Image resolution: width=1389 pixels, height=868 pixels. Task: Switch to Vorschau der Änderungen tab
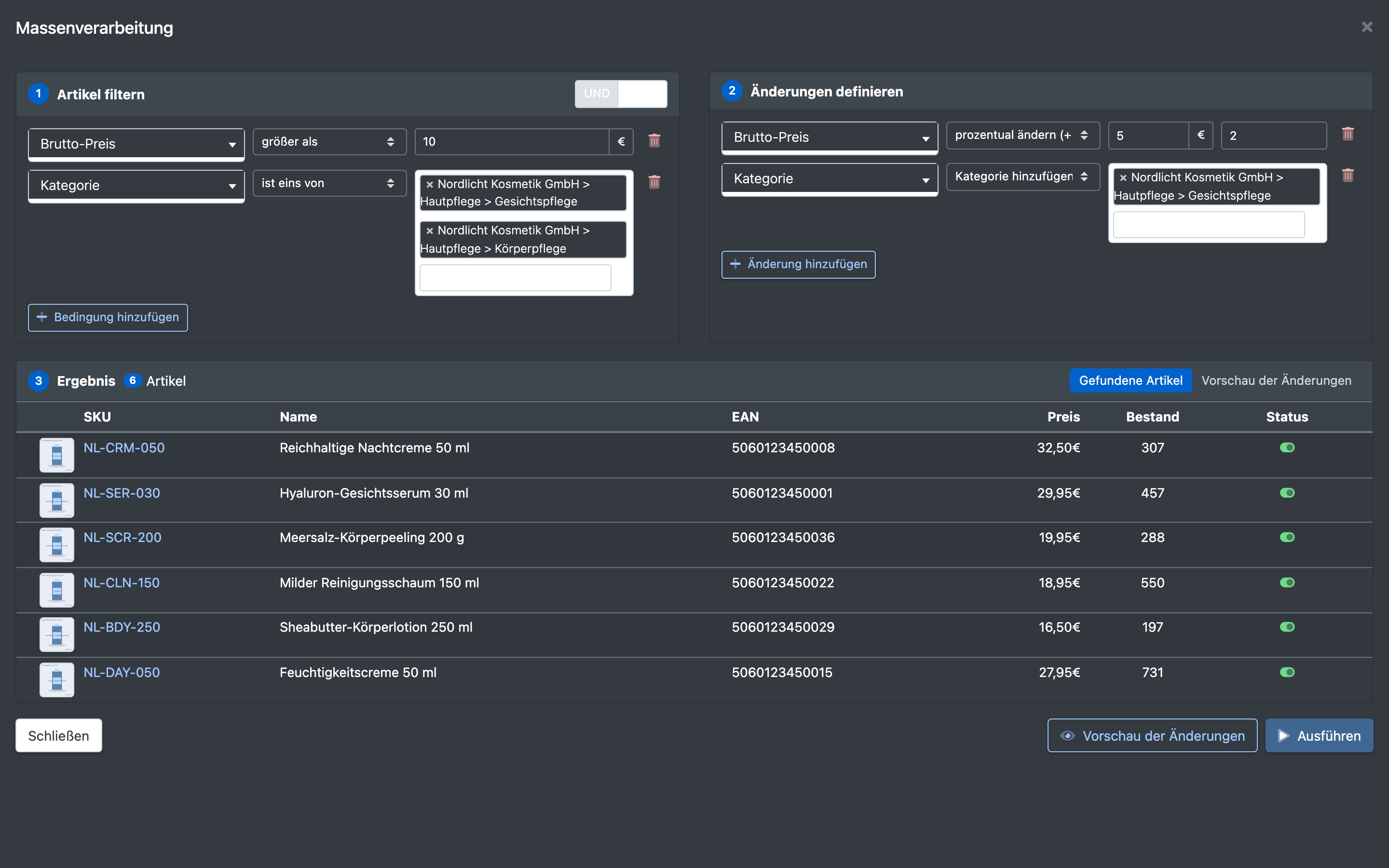(1276, 380)
